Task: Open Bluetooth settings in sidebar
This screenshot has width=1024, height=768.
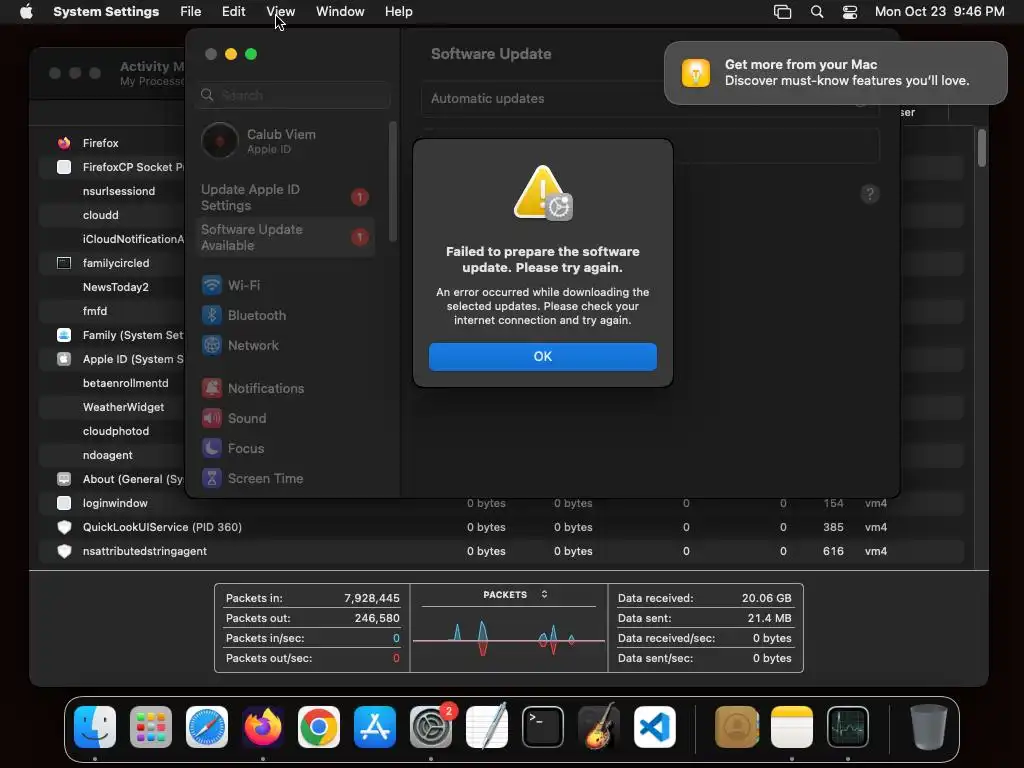Action: pyautogui.click(x=244, y=315)
